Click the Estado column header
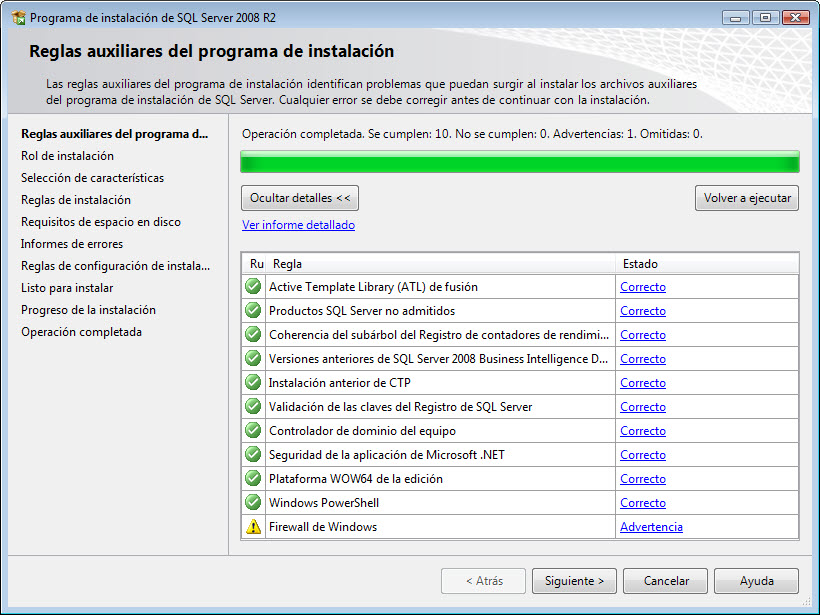 point(707,264)
